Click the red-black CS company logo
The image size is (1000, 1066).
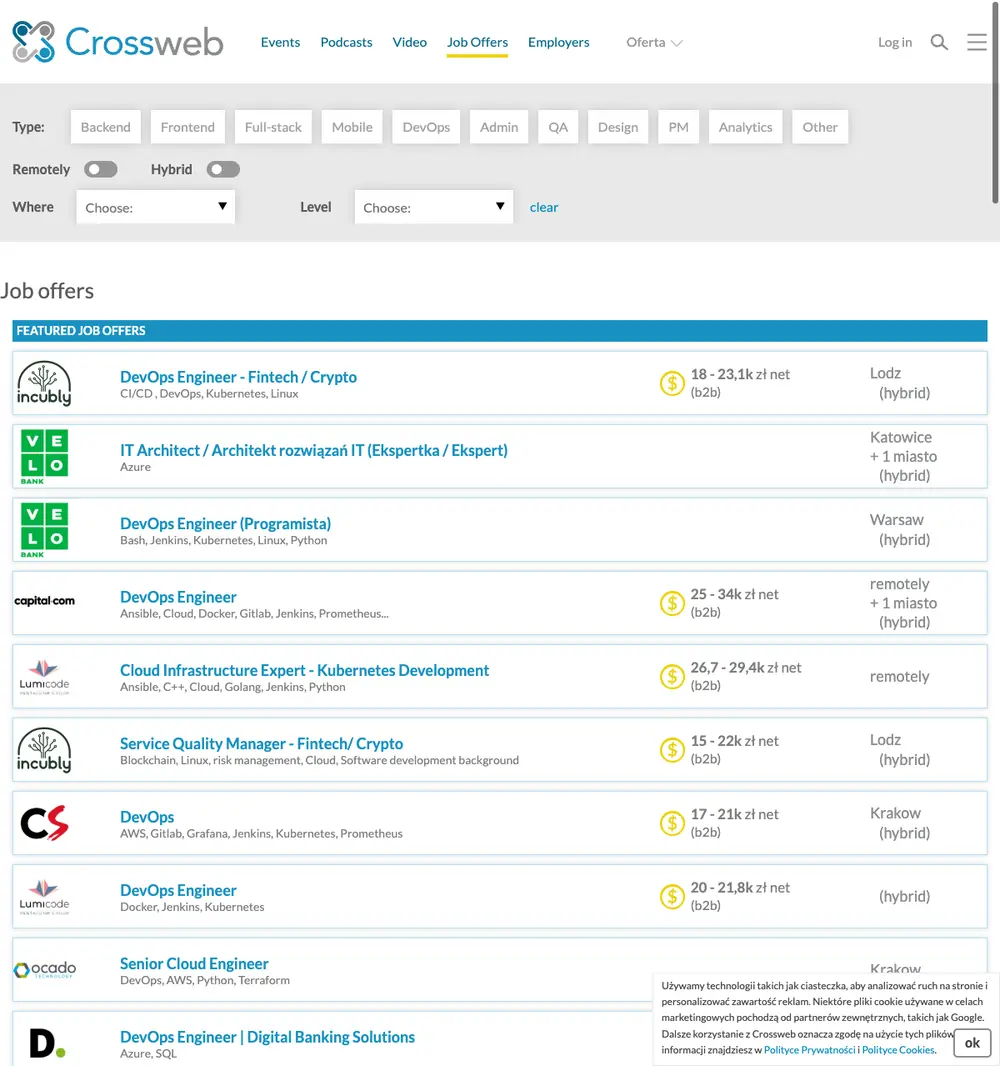(x=44, y=823)
